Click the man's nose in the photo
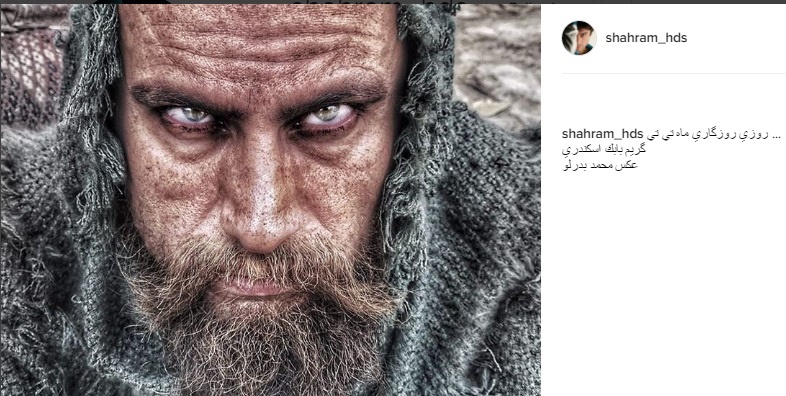The width and height of the screenshot is (786, 396). tap(259, 213)
